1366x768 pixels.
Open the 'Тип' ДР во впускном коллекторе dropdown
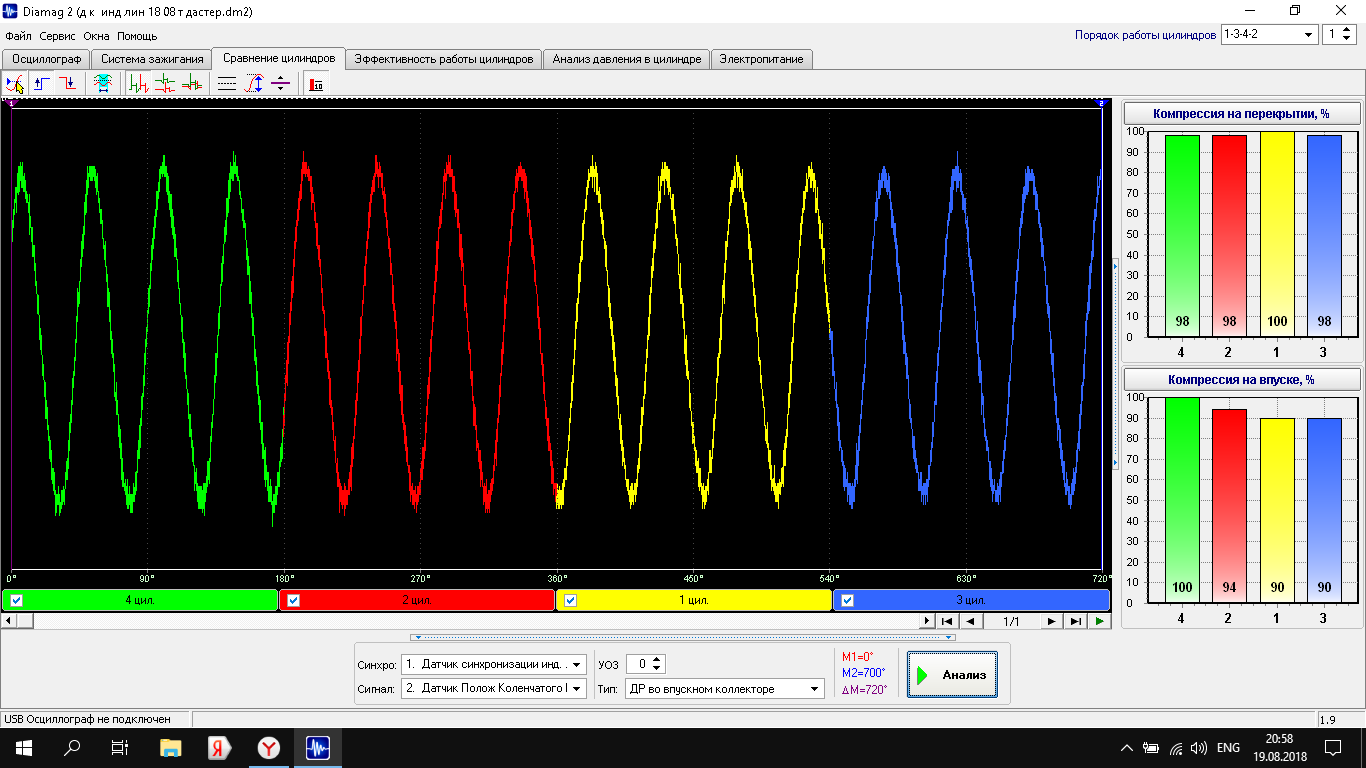724,688
